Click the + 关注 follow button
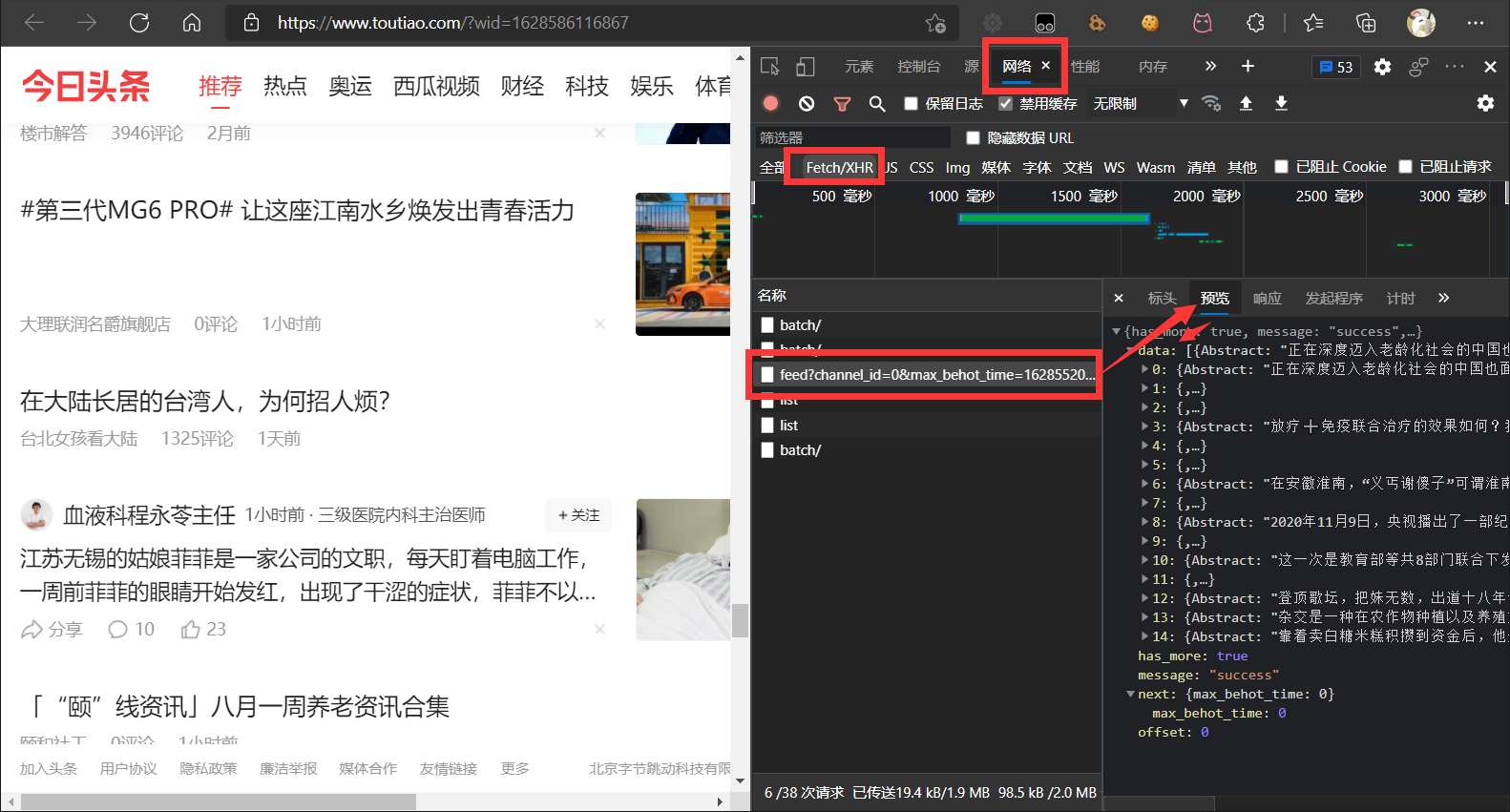Screen dimensions: 1510x812 tap(578, 515)
